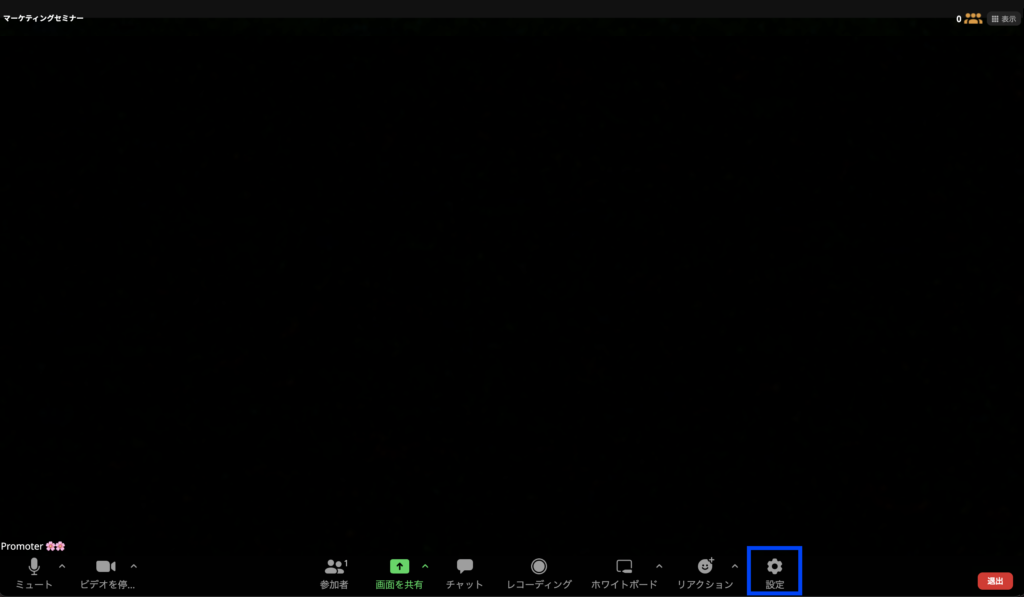Open the 設定 (Settings) gear icon

point(774,567)
